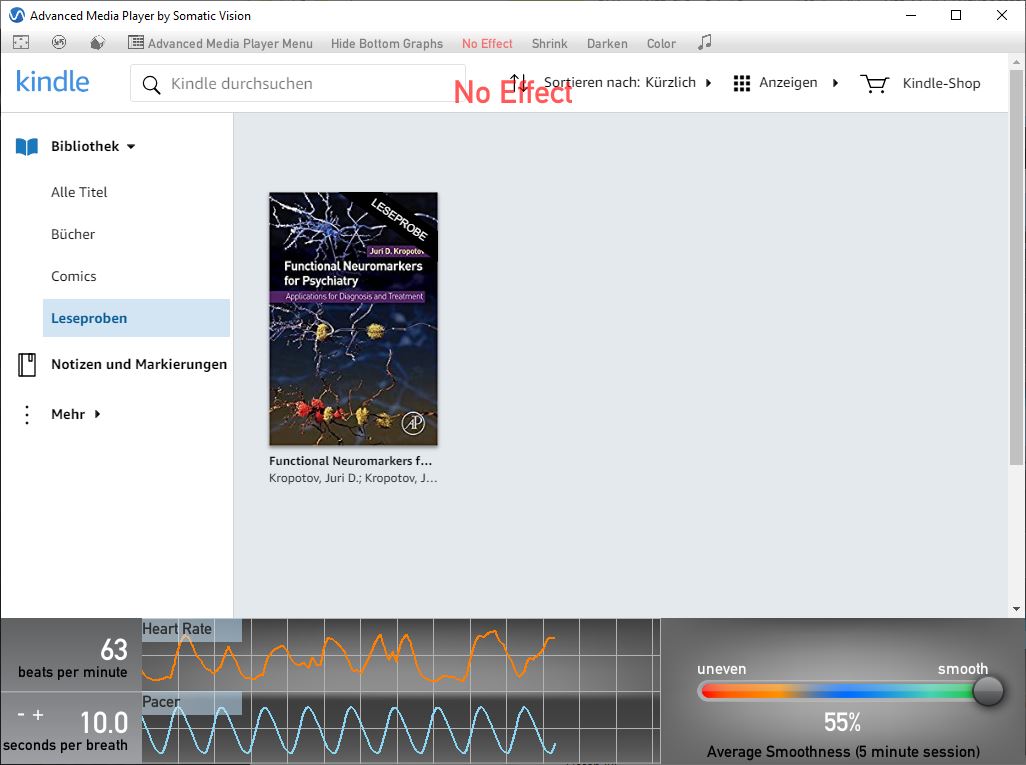Select the Color effect

pyautogui.click(x=661, y=43)
